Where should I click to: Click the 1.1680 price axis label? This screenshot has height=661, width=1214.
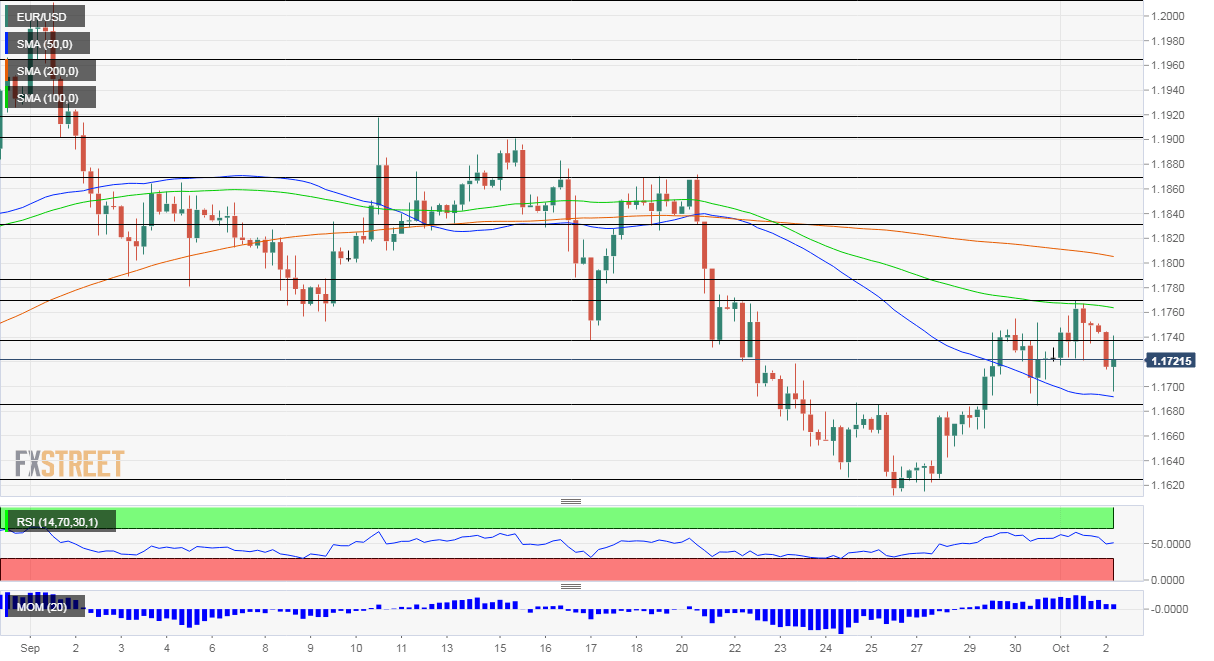1168,411
